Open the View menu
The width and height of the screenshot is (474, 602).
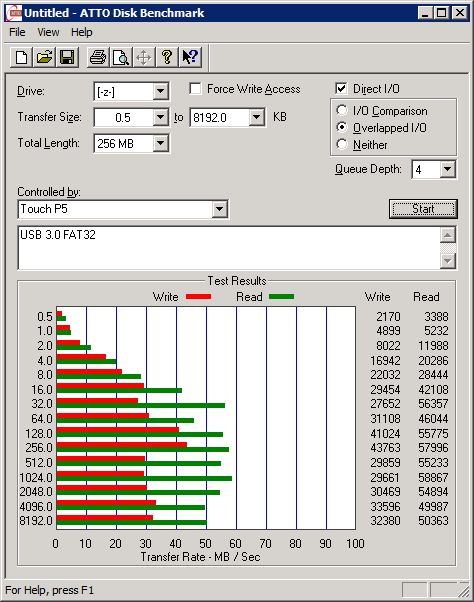click(x=48, y=32)
